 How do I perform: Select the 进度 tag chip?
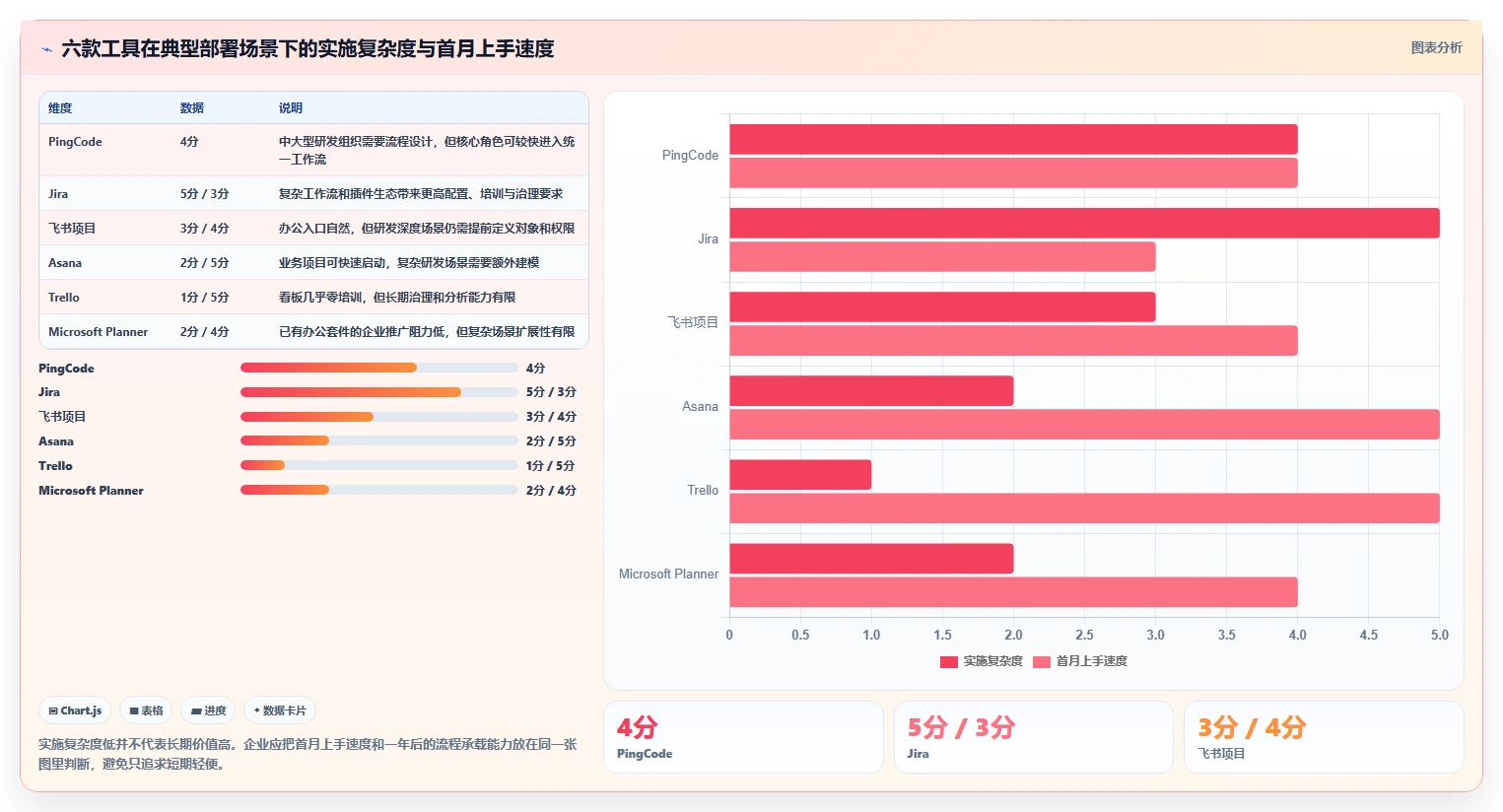(x=208, y=710)
